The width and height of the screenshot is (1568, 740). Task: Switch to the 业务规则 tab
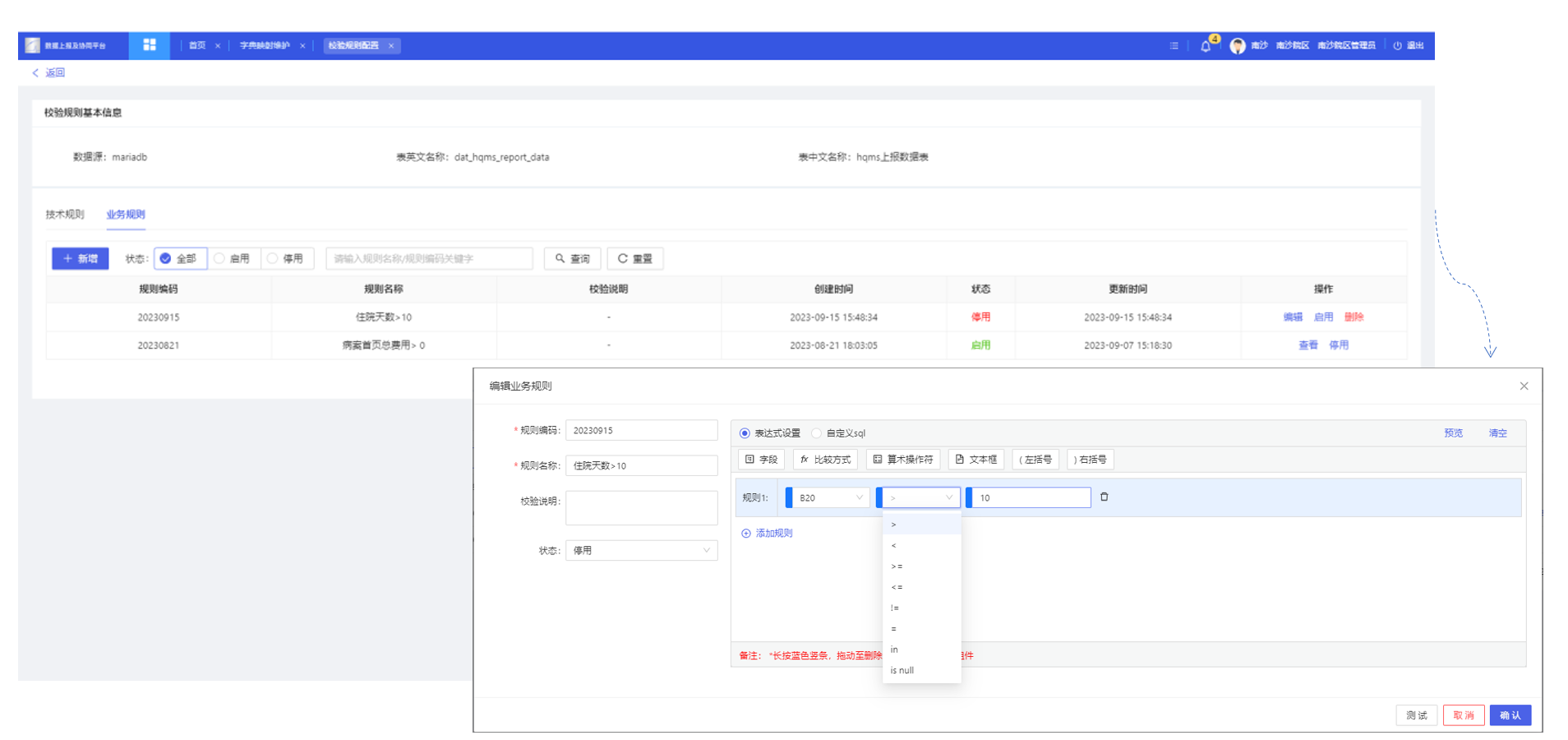pyautogui.click(x=126, y=215)
